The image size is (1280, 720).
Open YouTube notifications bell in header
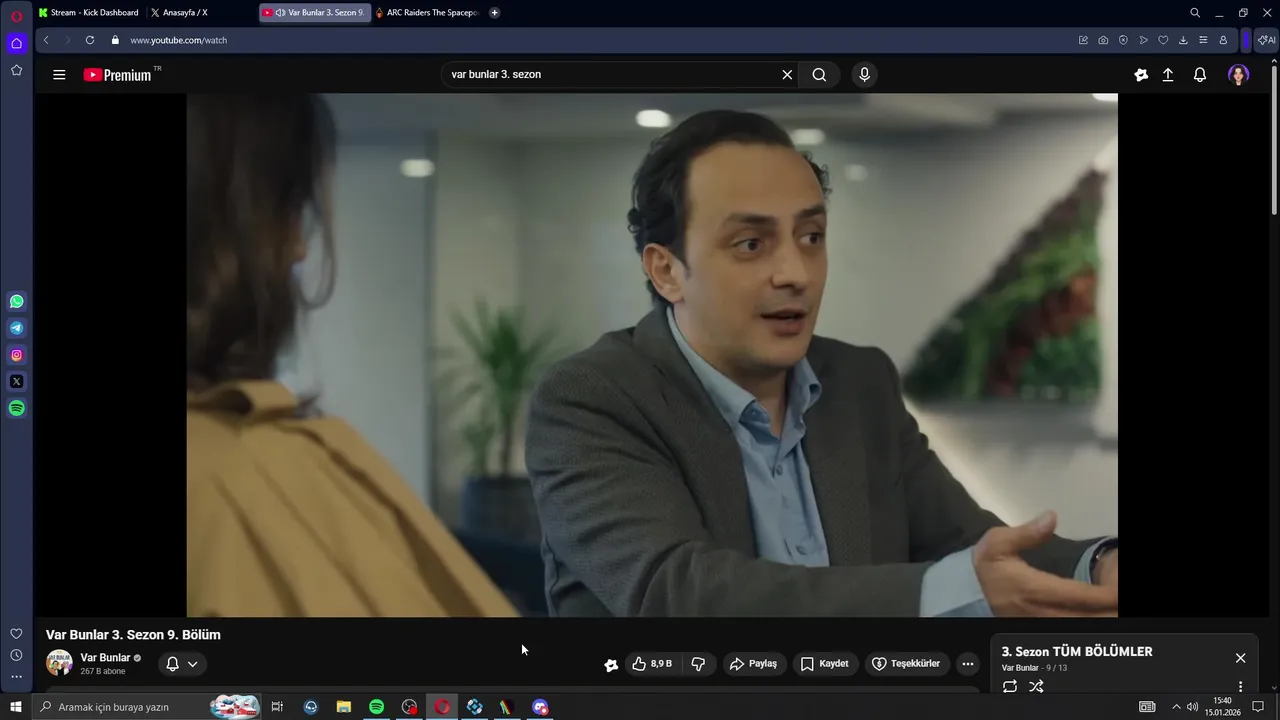[x=1200, y=75]
